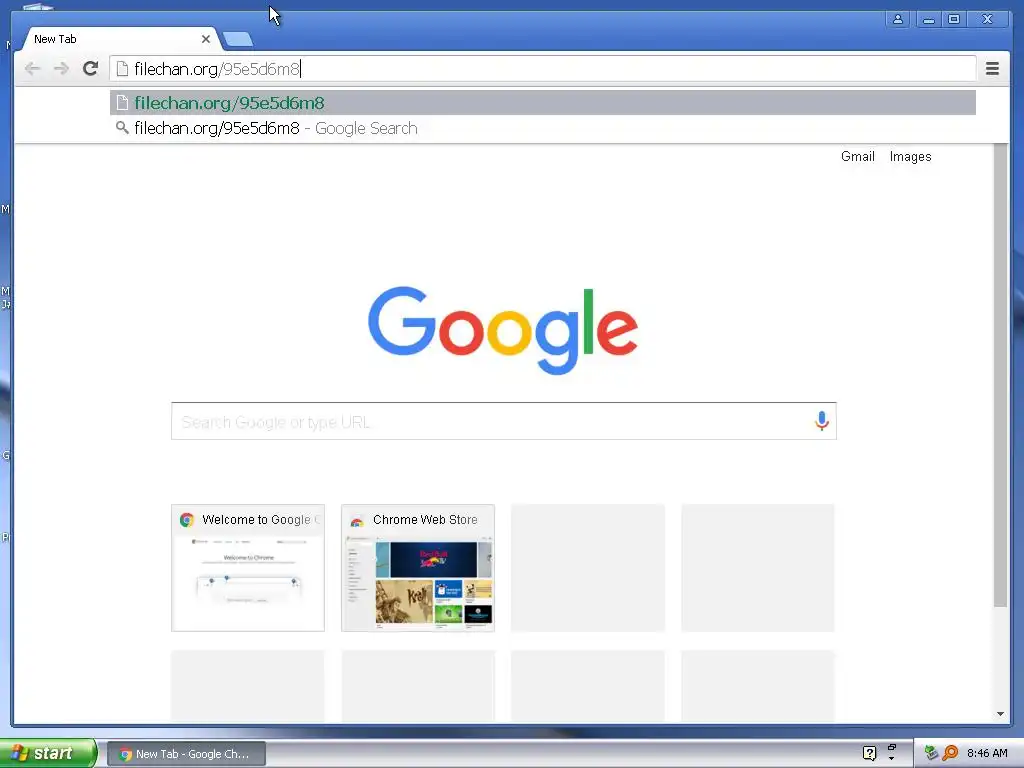The width and height of the screenshot is (1024, 768).
Task: Click in the address bar
Action: (543, 69)
